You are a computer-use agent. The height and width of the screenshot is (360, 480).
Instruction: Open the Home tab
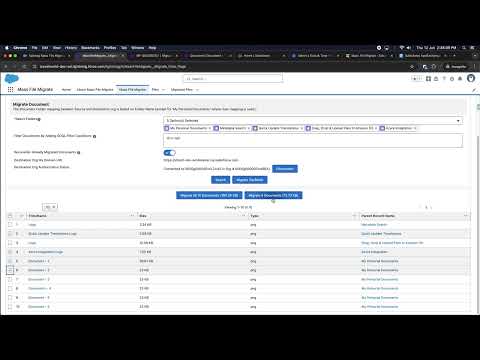[66, 90]
